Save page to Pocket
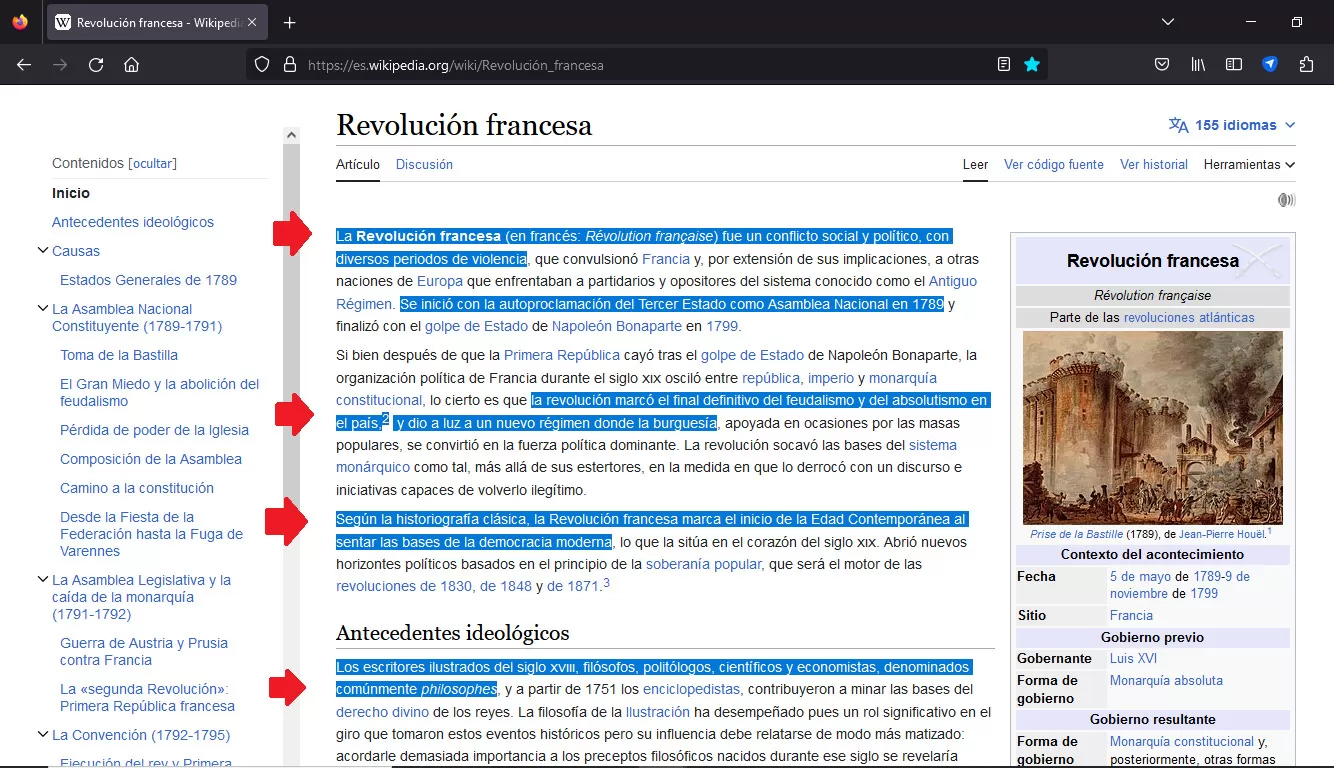This screenshot has width=1334, height=768. point(1162,65)
